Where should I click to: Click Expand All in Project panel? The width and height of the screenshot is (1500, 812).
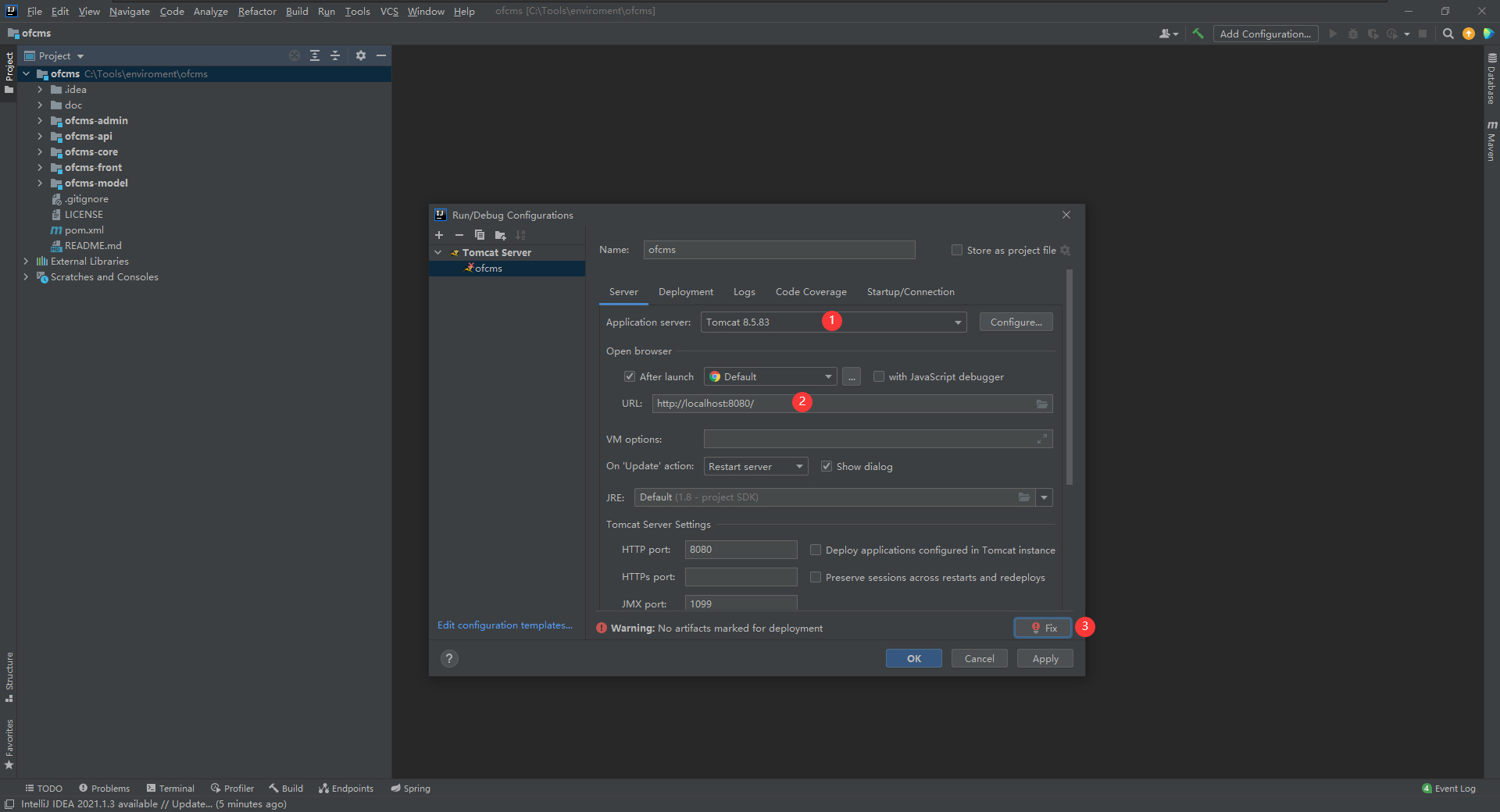click(315, 55)
